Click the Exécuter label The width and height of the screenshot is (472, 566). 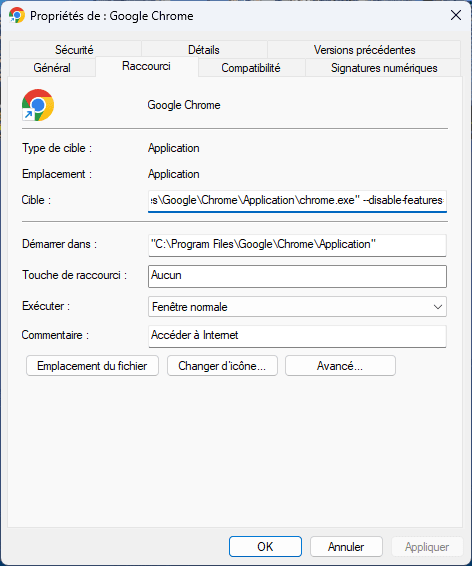coord(46,306)
